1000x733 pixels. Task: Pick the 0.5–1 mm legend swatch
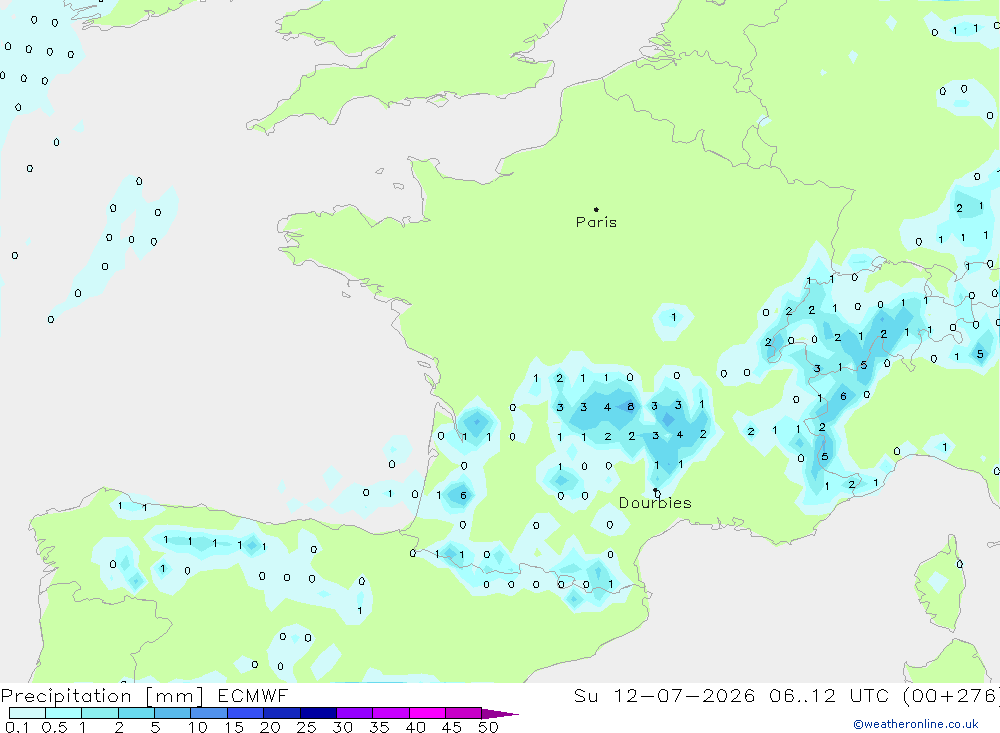[x=63, y=713]
